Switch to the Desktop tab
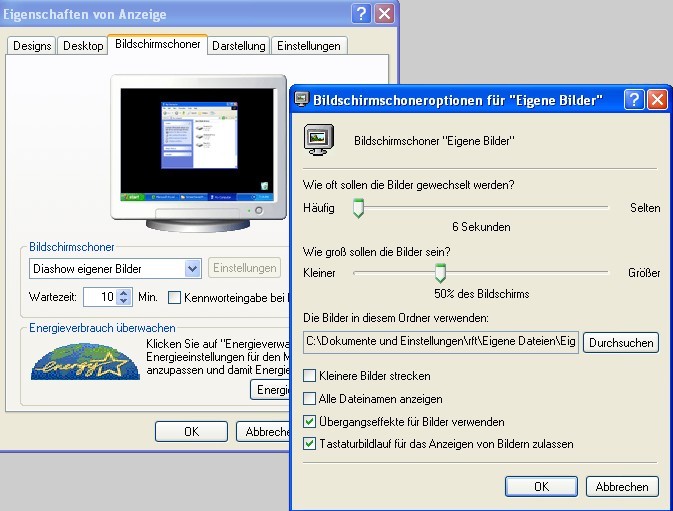Viewport: 673px width, 511px height. [x=83, y=46]
